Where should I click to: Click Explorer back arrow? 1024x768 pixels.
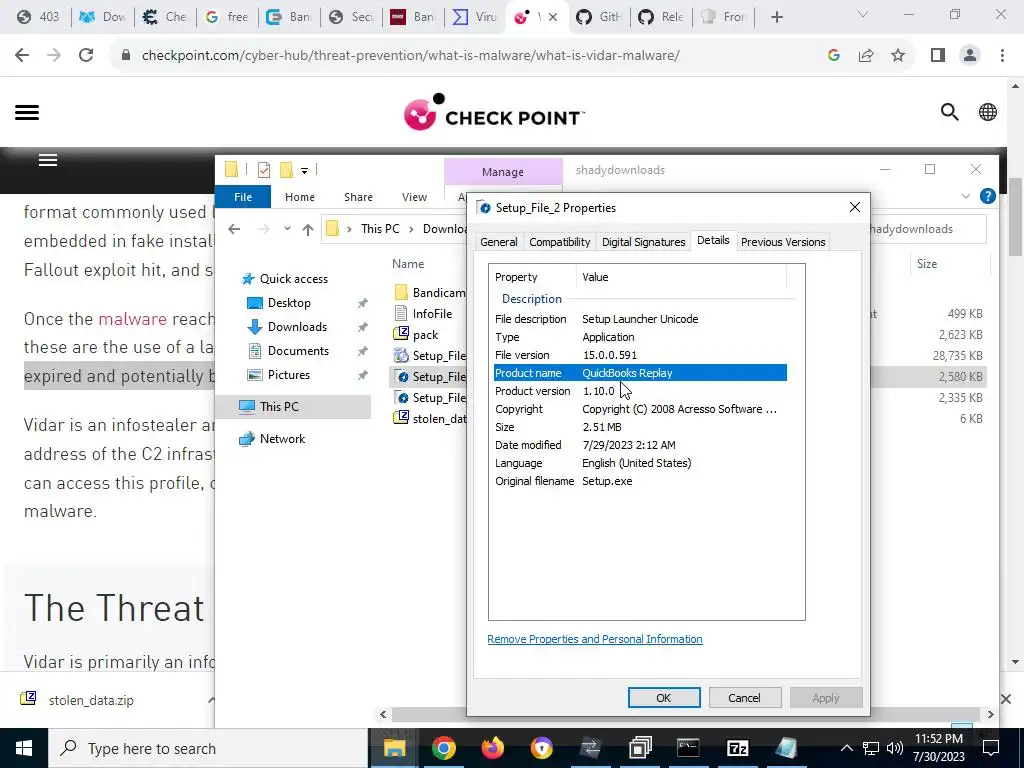[234, 229]
